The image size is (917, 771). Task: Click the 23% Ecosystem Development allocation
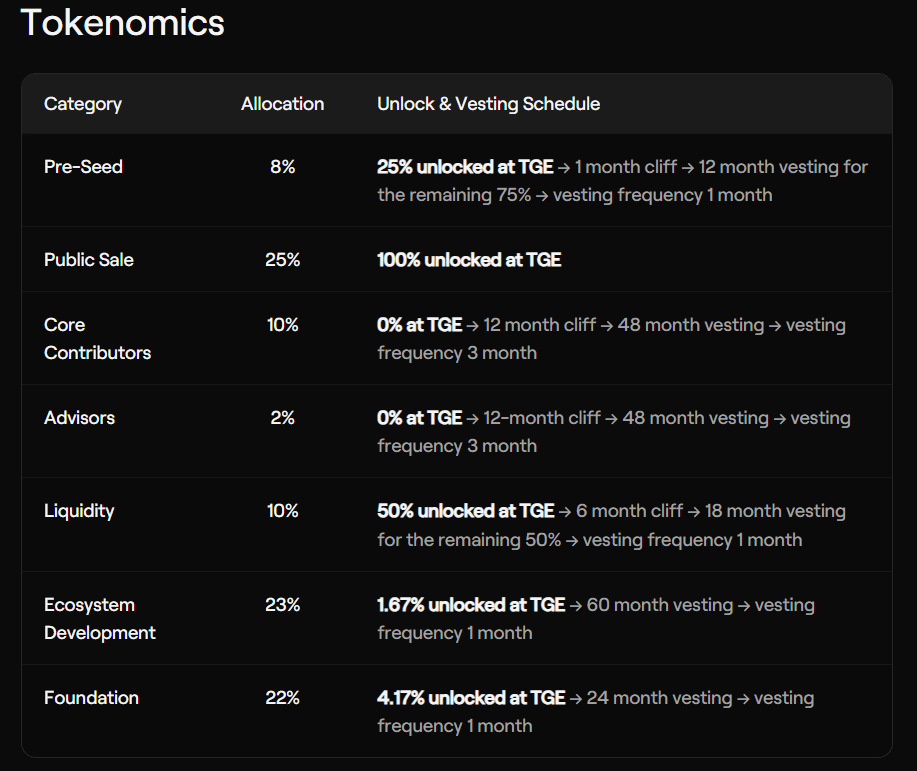pos(282,605)
